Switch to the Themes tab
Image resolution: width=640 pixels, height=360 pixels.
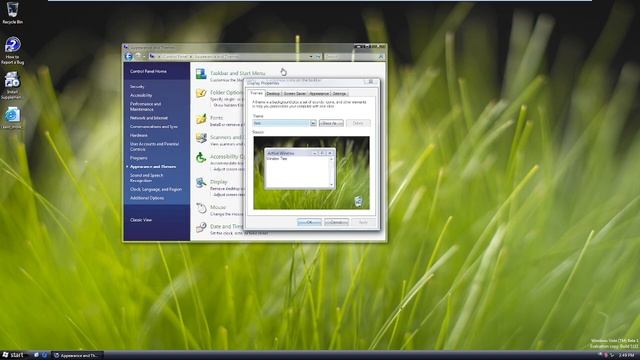256,93
